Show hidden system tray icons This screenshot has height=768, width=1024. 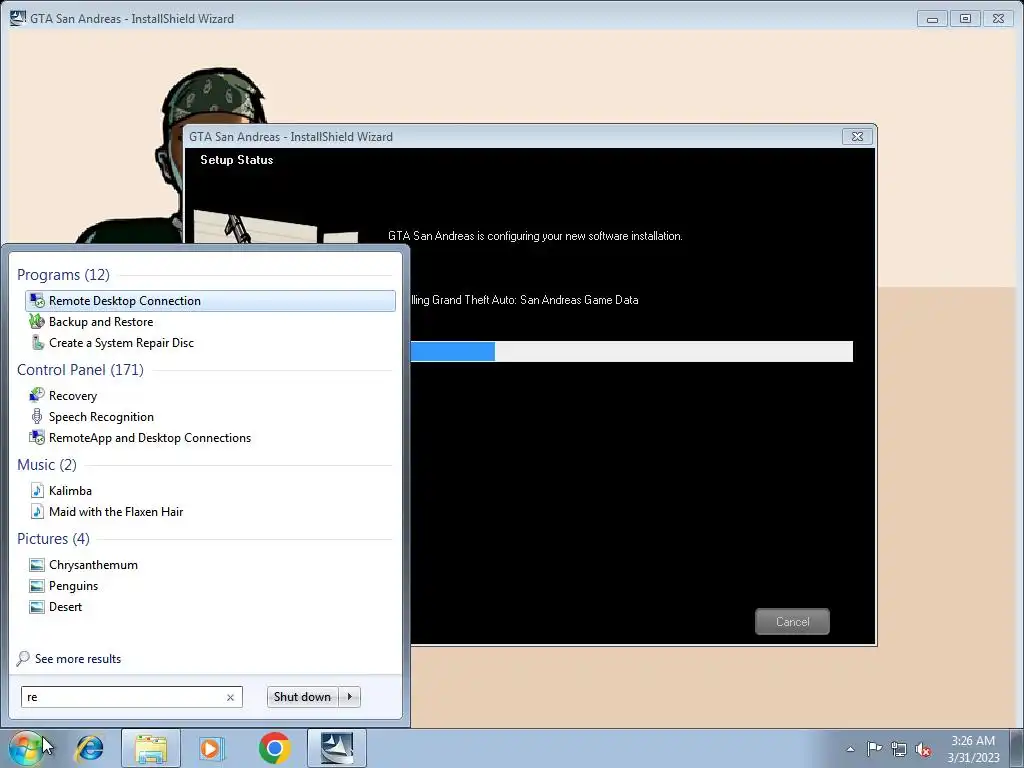[x=850, y=749]
